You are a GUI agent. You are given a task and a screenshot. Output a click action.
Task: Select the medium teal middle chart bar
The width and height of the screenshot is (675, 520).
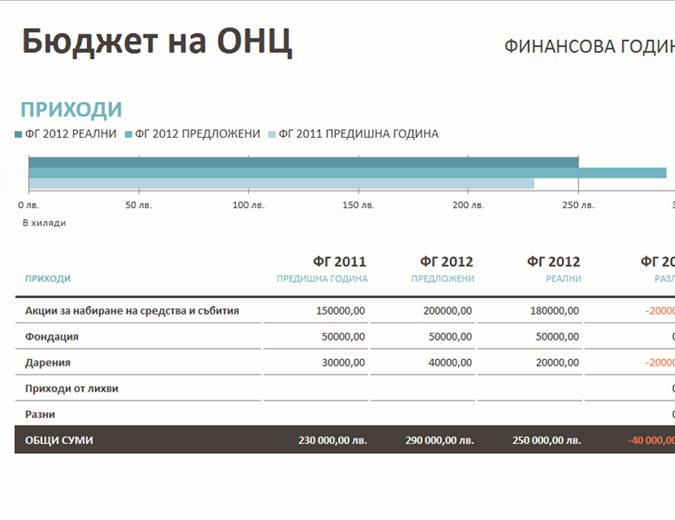click(347, 173)
